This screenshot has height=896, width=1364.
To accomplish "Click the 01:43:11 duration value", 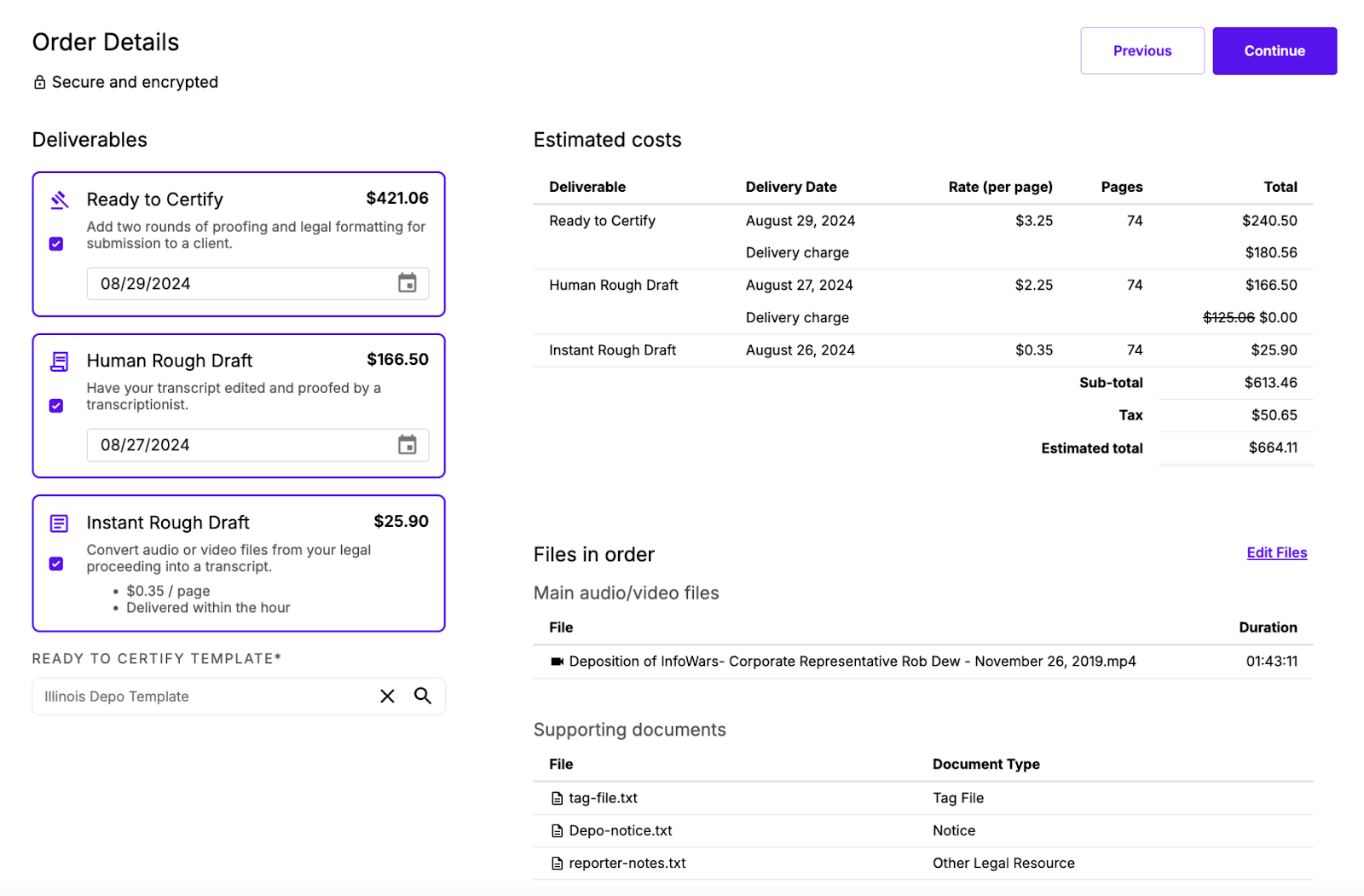I will 1272,662.
